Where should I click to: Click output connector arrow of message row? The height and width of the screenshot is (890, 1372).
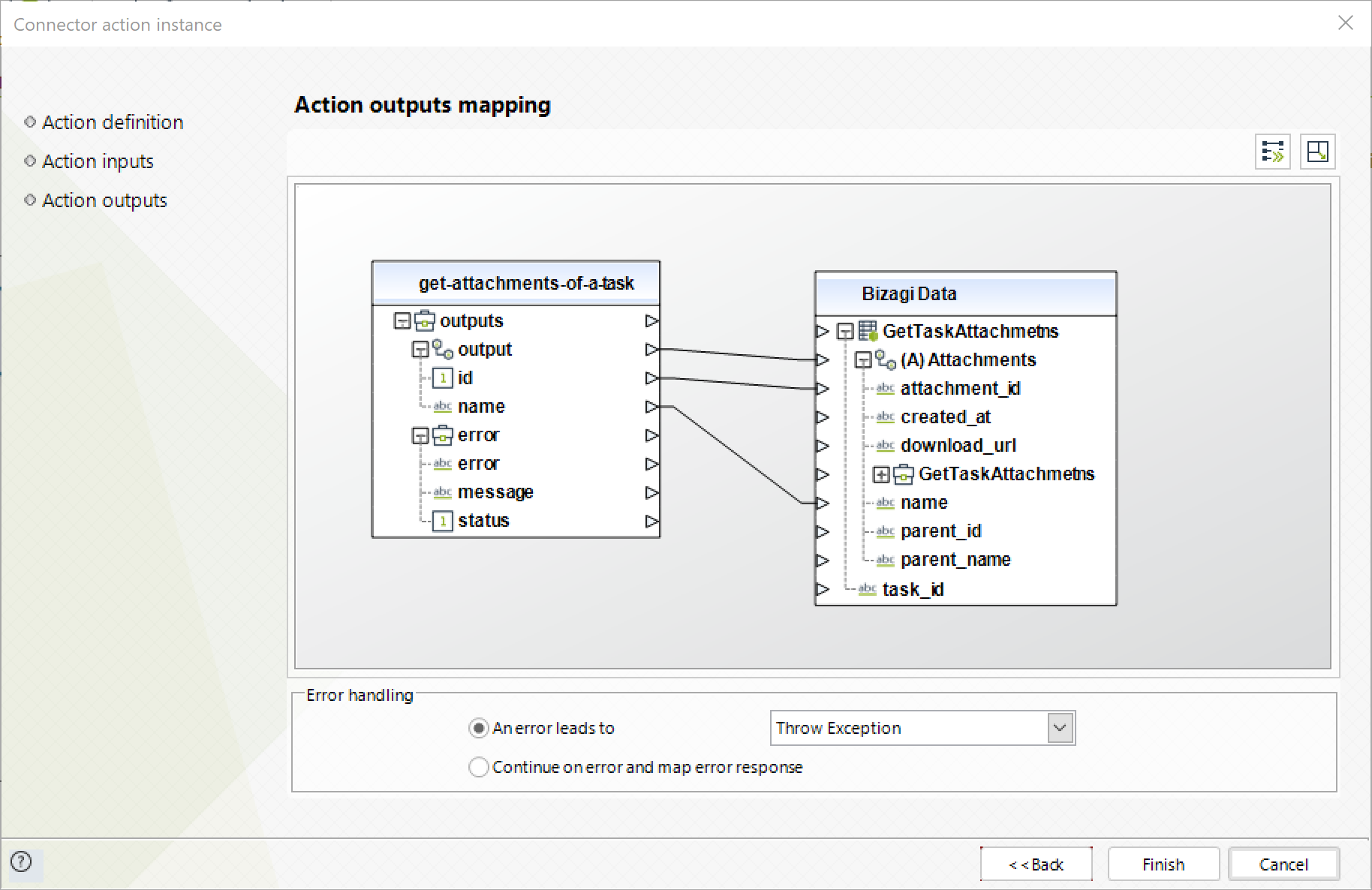coord(651,492)
